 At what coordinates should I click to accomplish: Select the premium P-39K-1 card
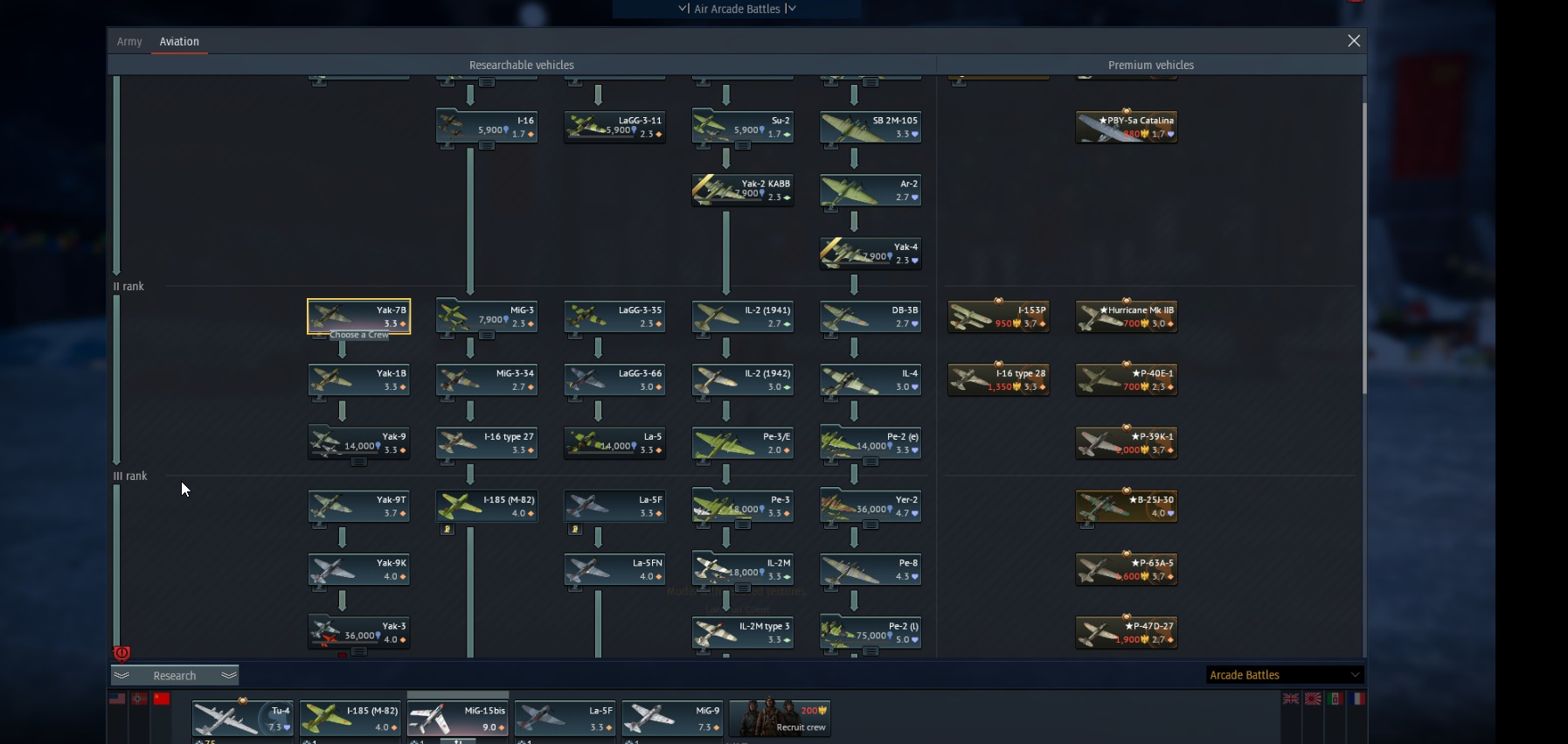[x=1127, y=443]
